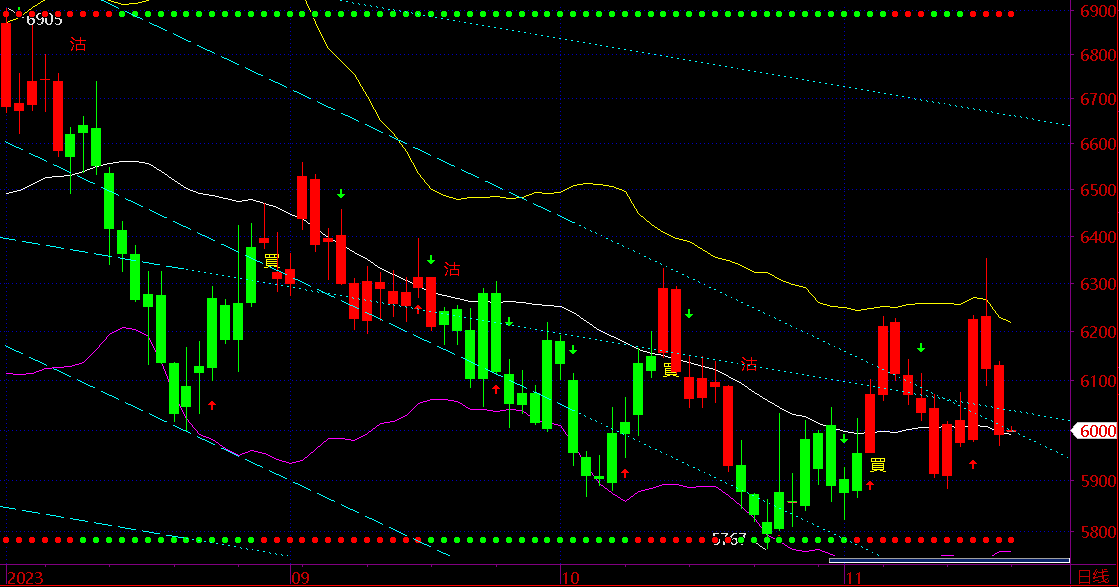Click the 6400 price axis label
Viewport: 1119px width, 587px height.
(1098, 237)
